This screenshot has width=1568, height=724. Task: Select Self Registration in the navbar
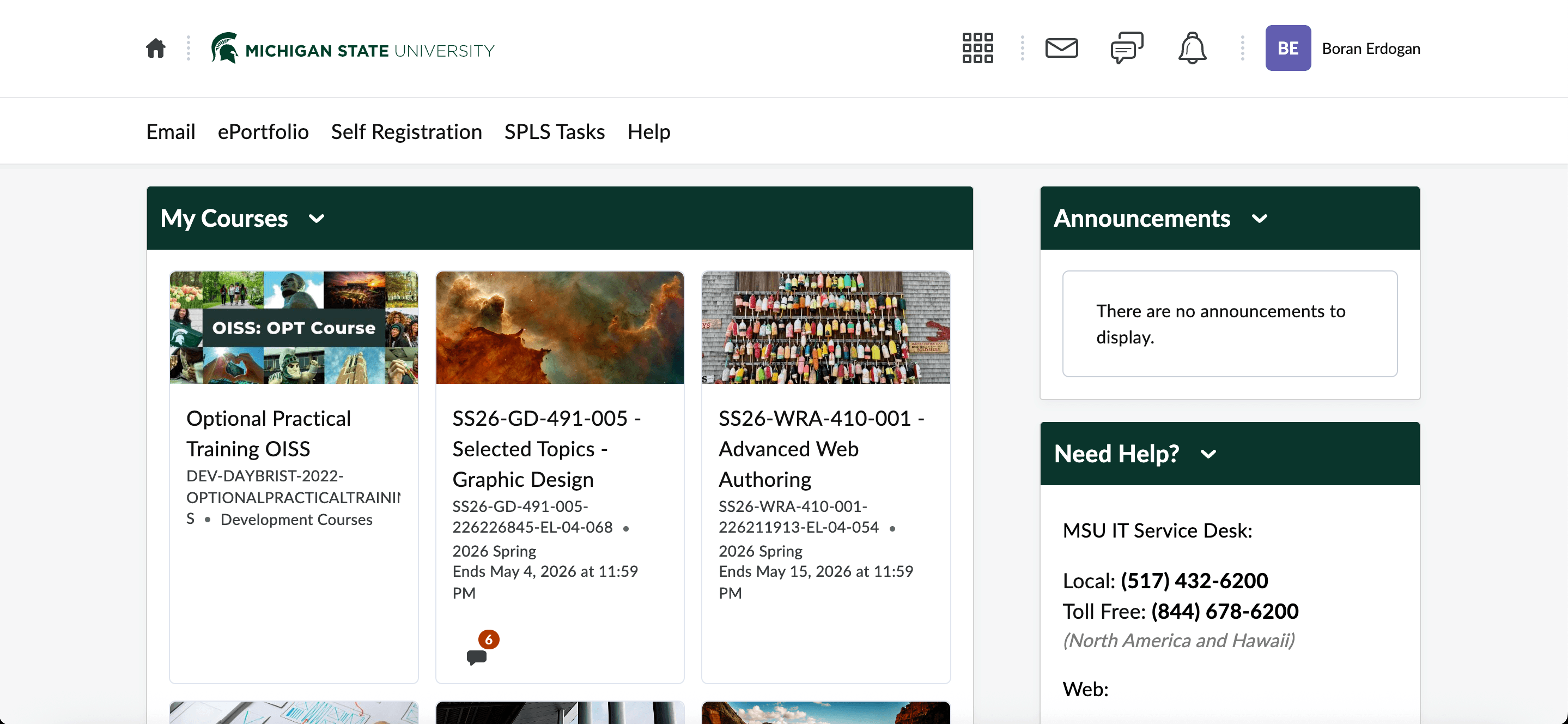(406, 131)
